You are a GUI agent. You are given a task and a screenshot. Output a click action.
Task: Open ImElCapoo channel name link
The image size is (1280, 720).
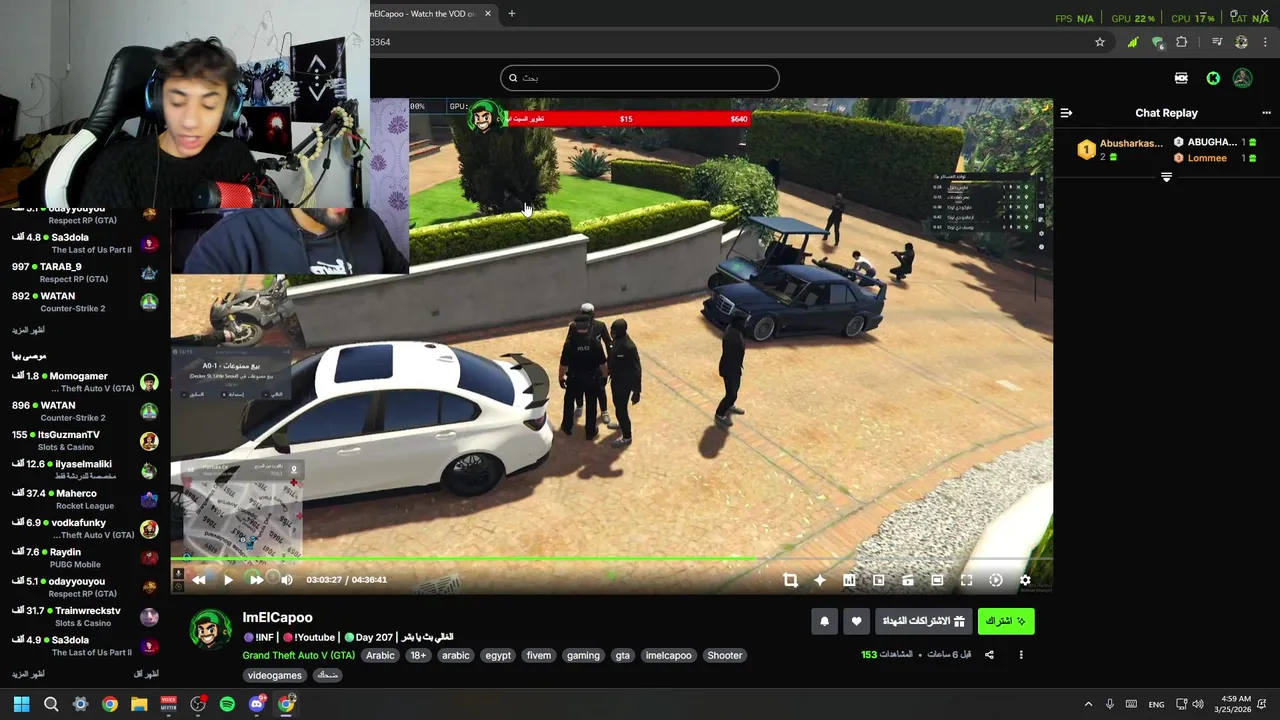click(x=277, y=618)
